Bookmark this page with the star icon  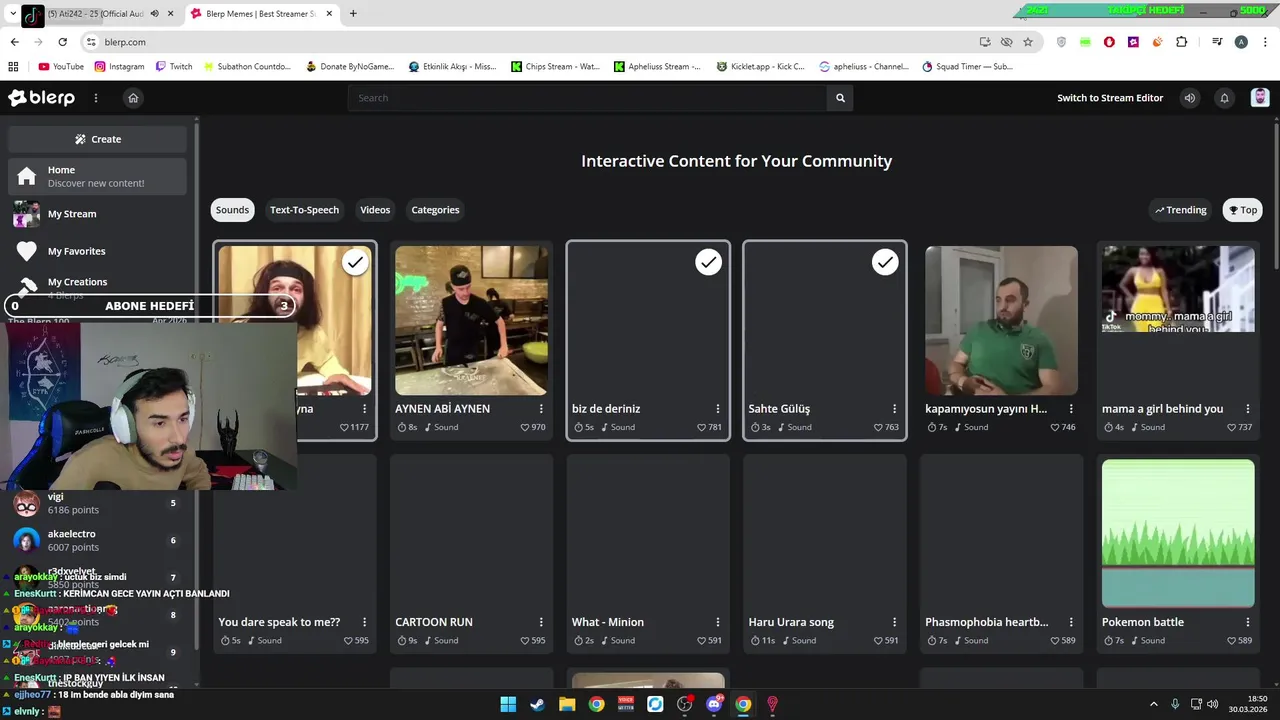[x=1027, y=42]
